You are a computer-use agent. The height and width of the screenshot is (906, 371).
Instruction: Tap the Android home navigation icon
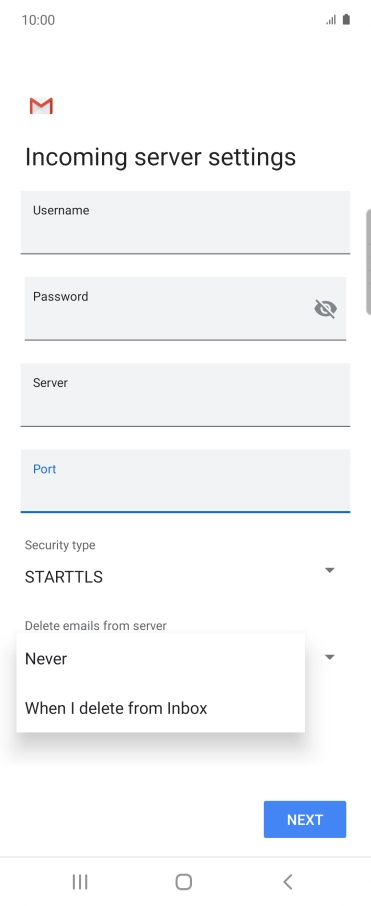click(x=184, y=882)
